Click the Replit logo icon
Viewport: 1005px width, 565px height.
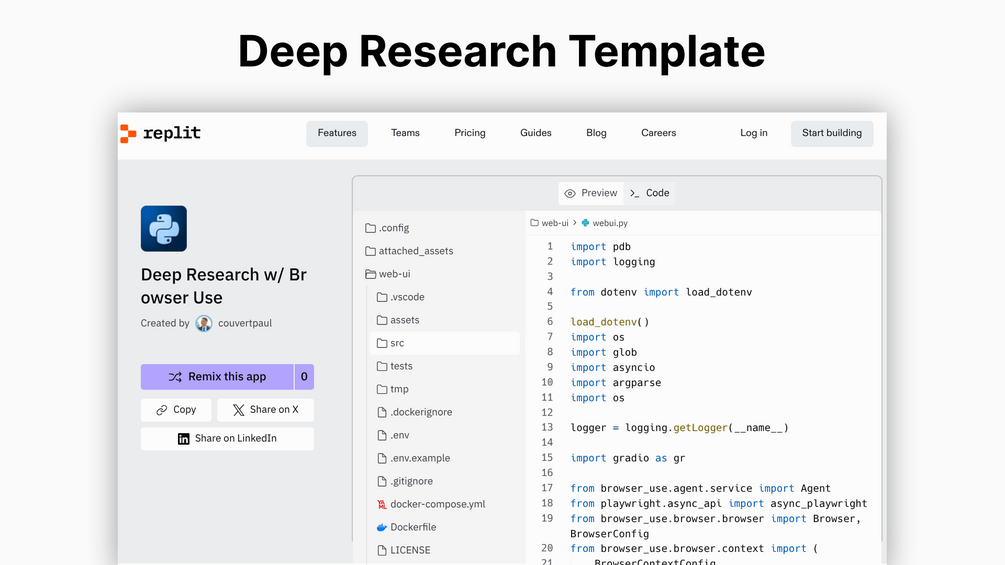128,133
